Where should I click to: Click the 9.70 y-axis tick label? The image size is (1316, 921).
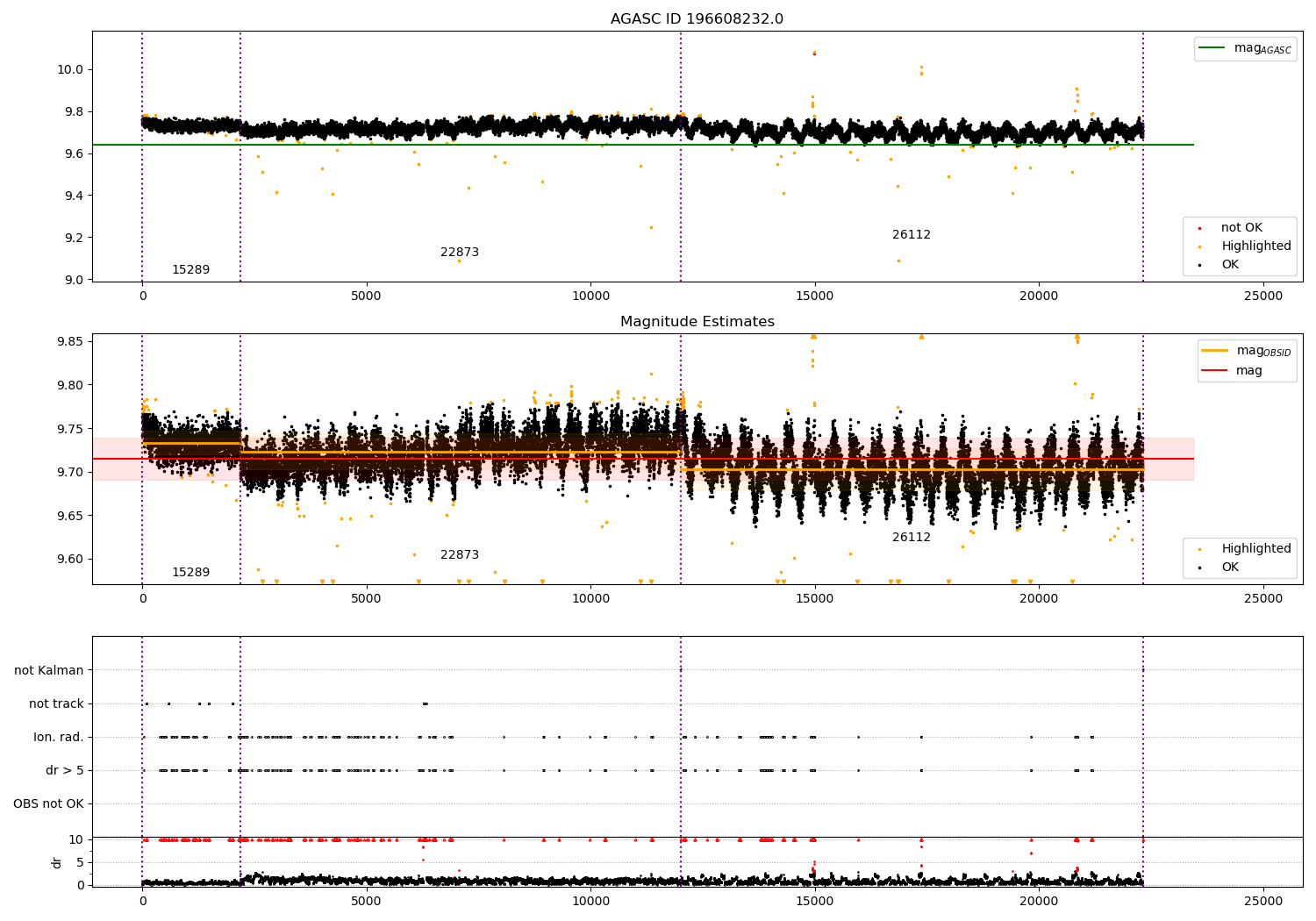[x=68, y=472]
